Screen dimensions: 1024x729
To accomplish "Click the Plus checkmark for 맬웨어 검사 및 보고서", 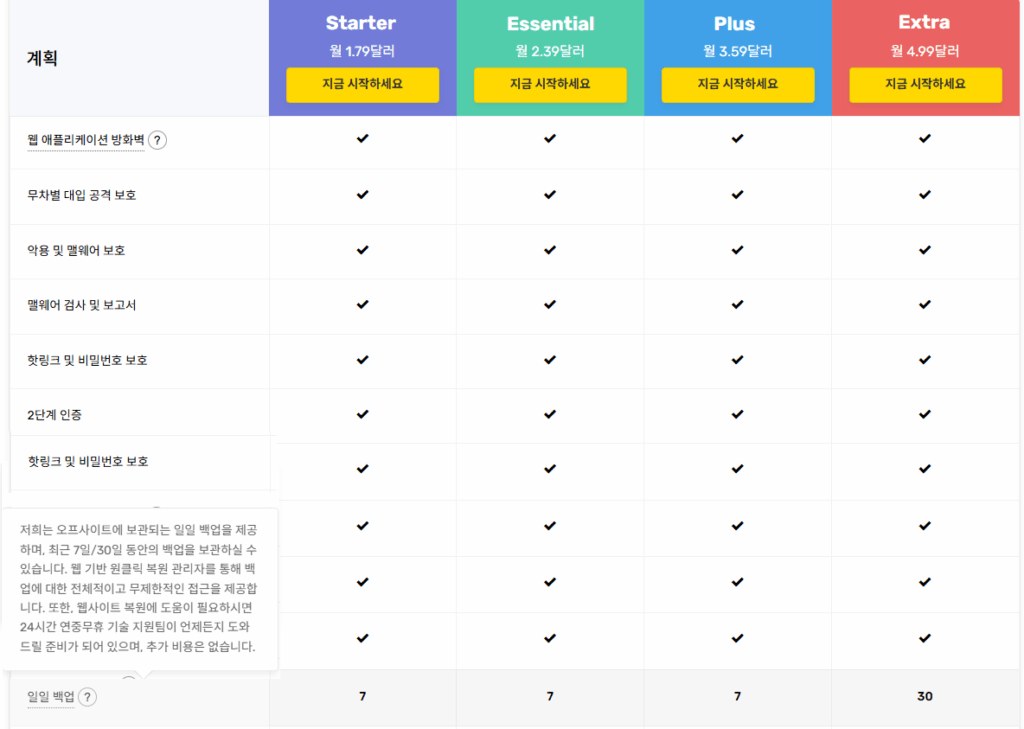I will click(x=737, y=307).
